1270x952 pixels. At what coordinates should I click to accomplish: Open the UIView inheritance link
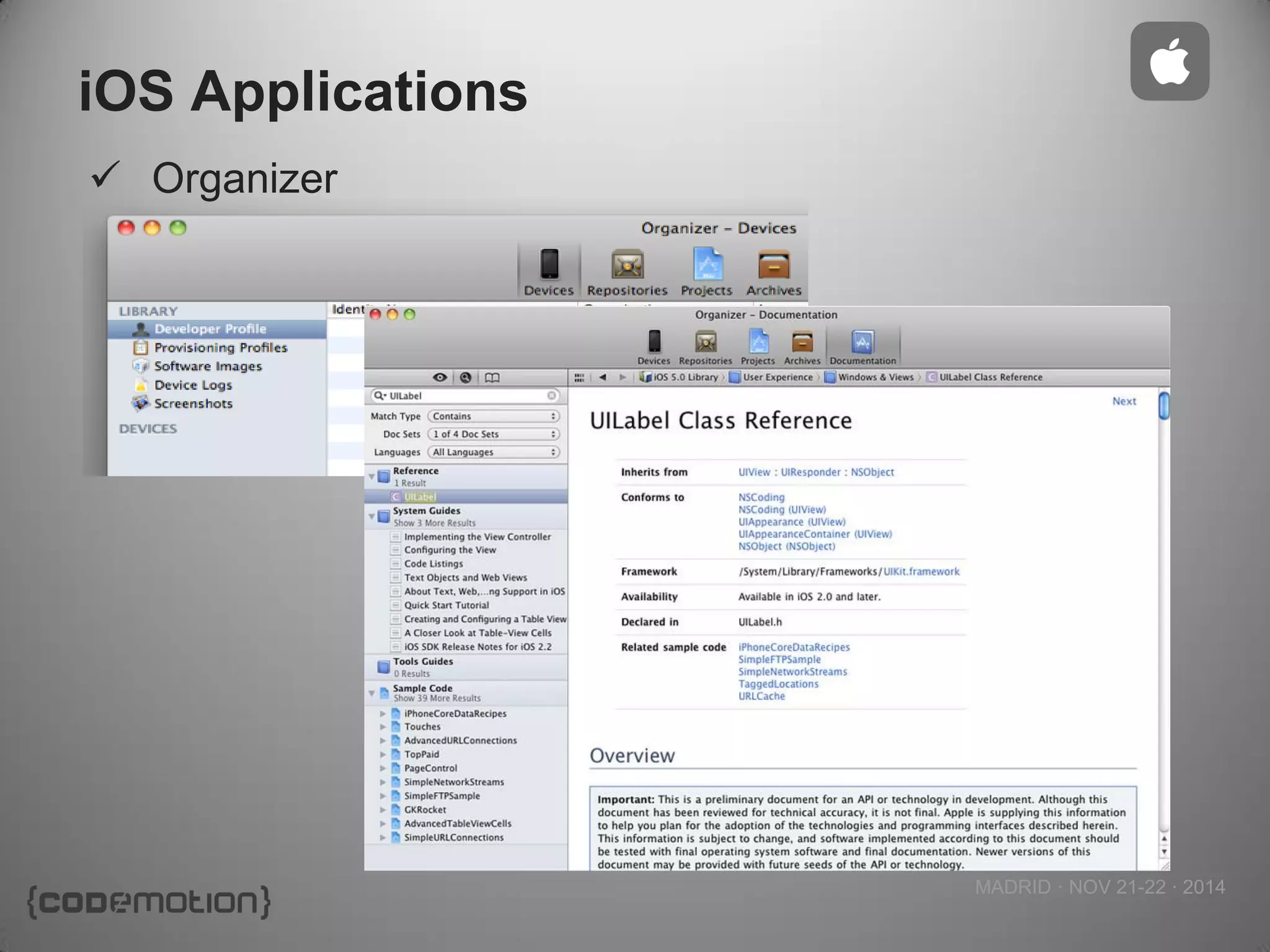754,472
